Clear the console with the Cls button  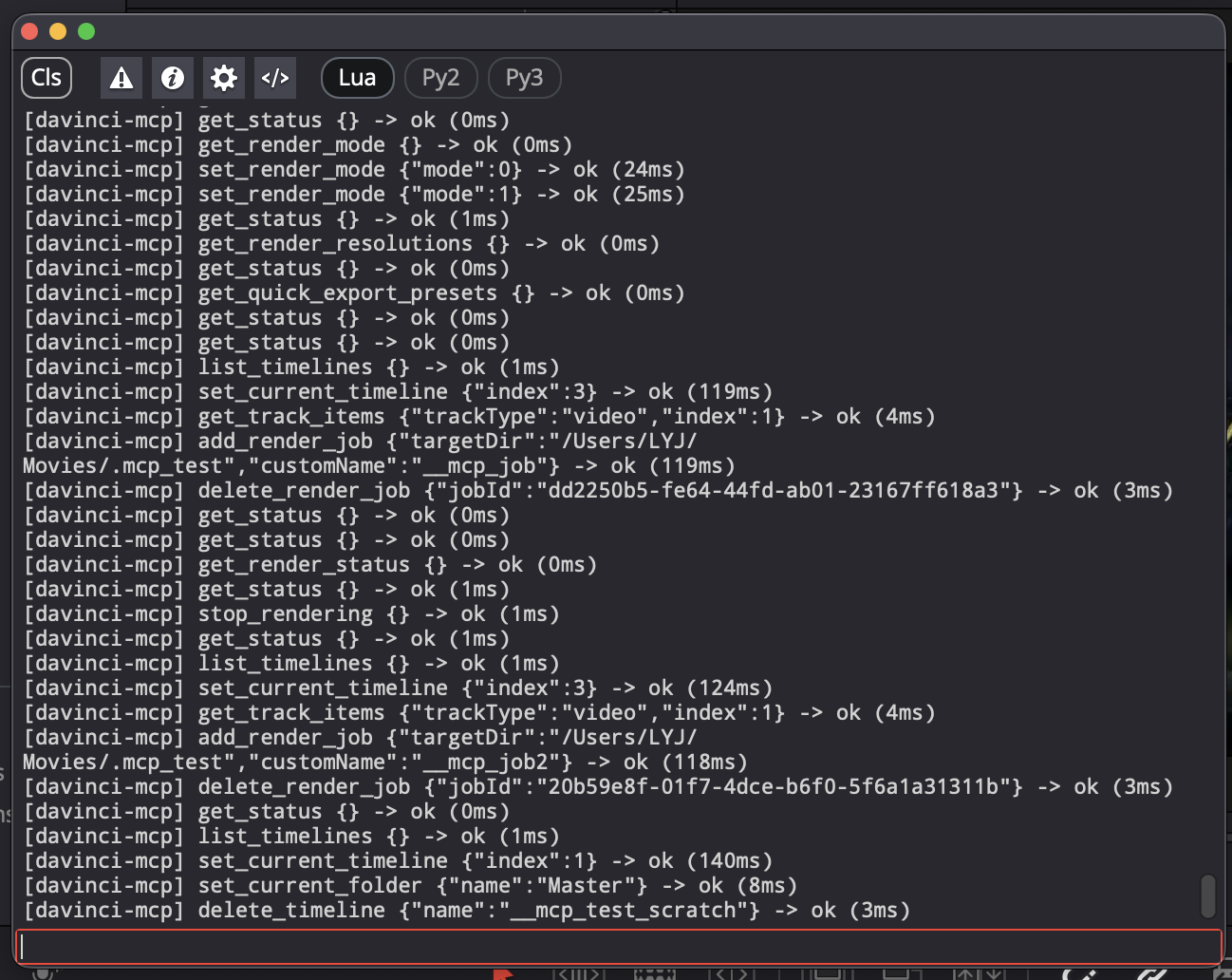(47, 78)
